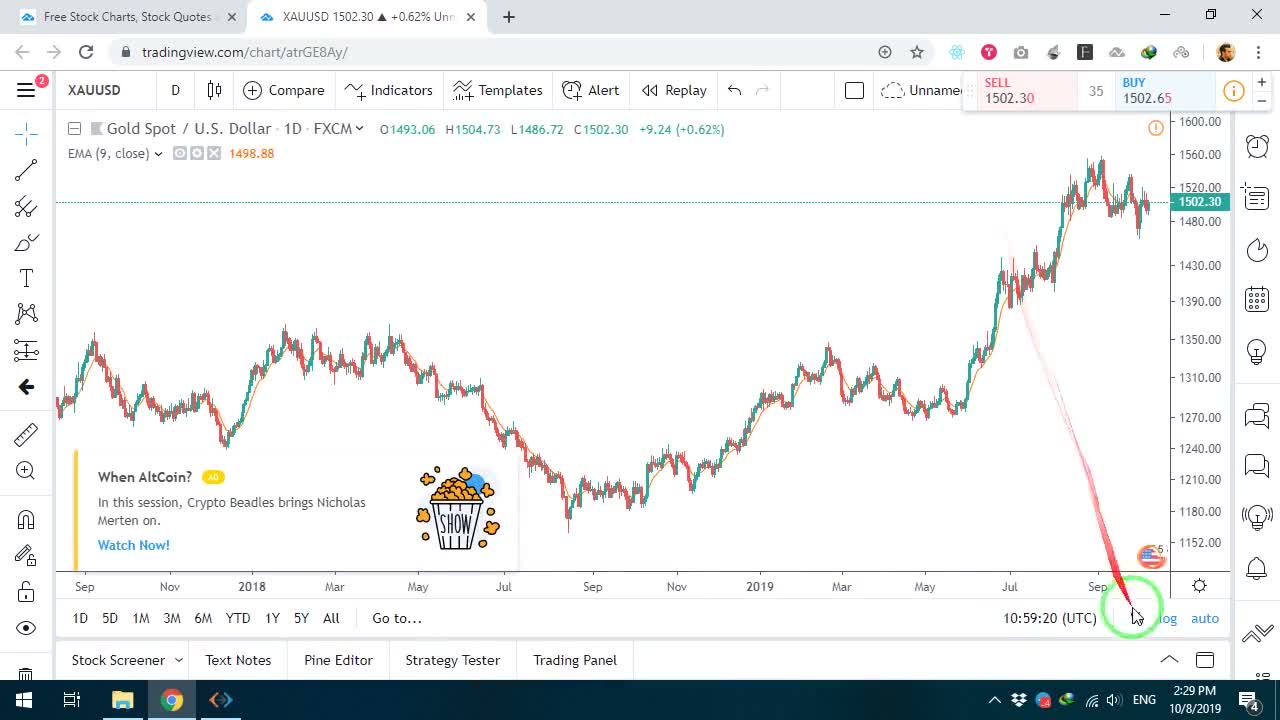The height and width of the screenshot is (720, 1280).
Task: Click the zoom in magnifier tool
Action: (x=26, y=471)
